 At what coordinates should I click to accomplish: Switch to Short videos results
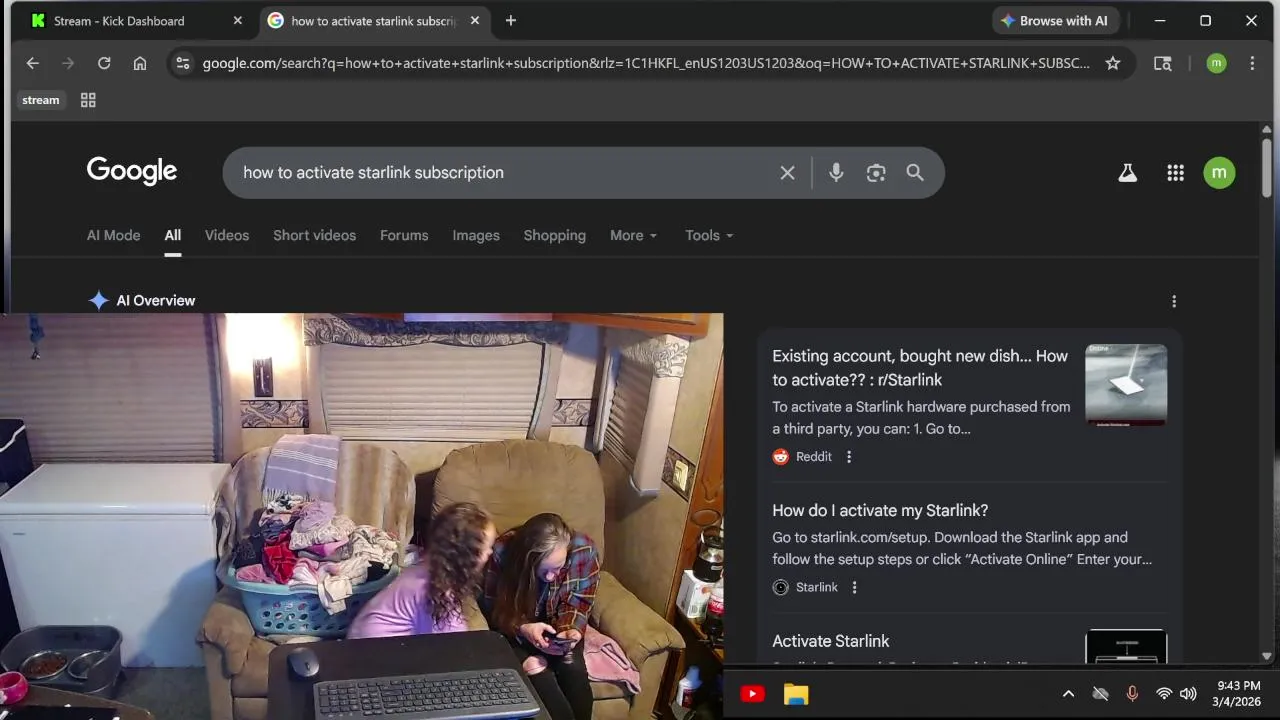point(314,236)
